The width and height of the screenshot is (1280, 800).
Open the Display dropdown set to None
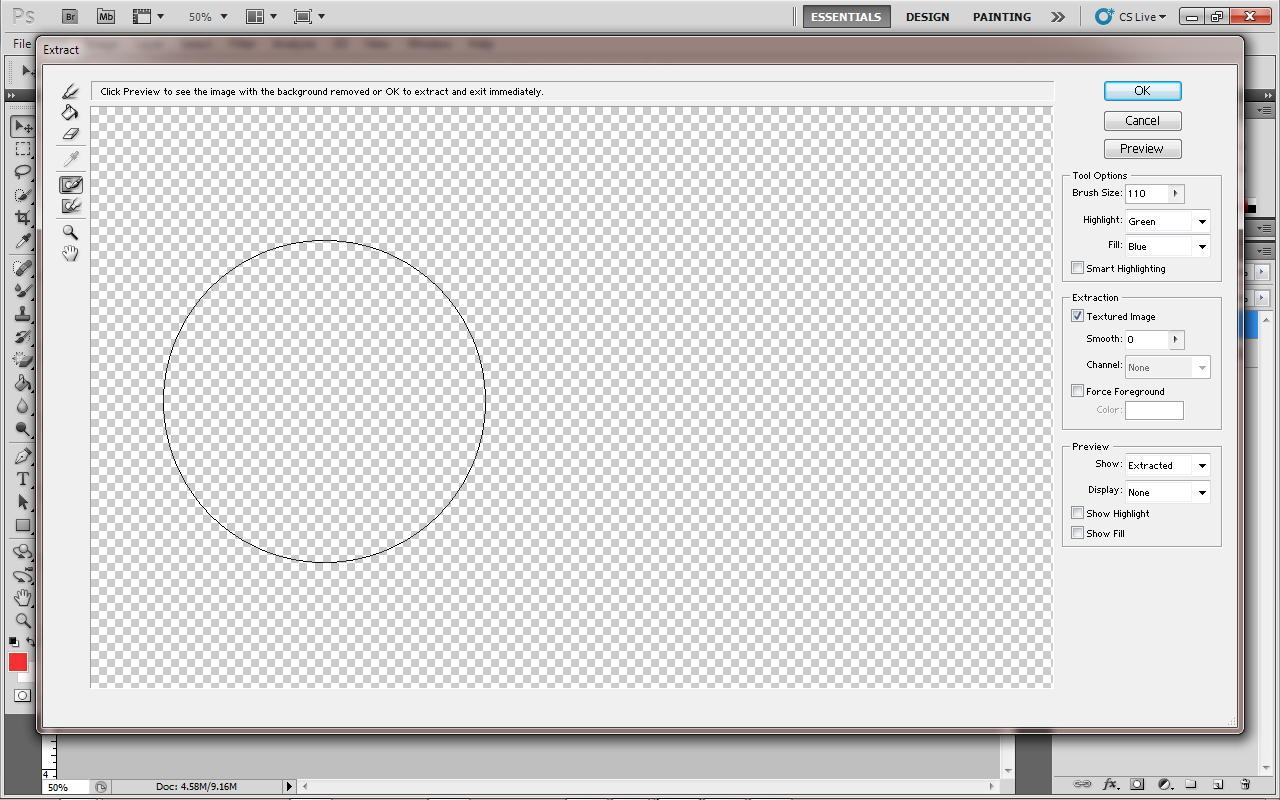point(1202,492)
